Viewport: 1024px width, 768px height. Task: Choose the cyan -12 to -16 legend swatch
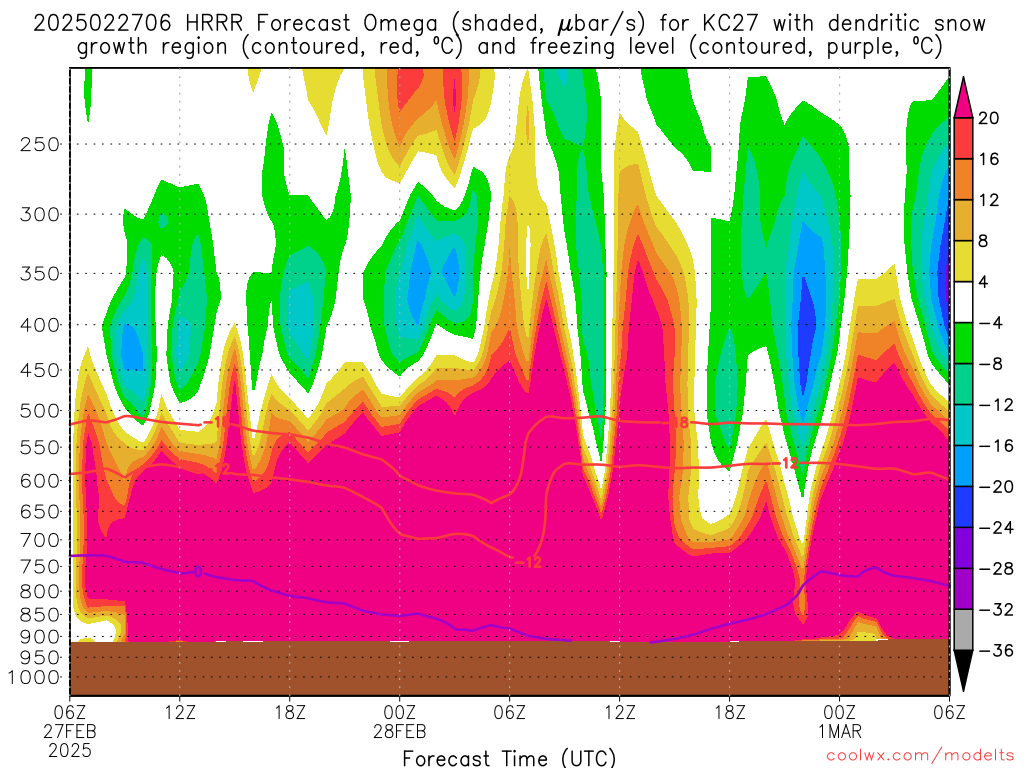tap(963, 425)
